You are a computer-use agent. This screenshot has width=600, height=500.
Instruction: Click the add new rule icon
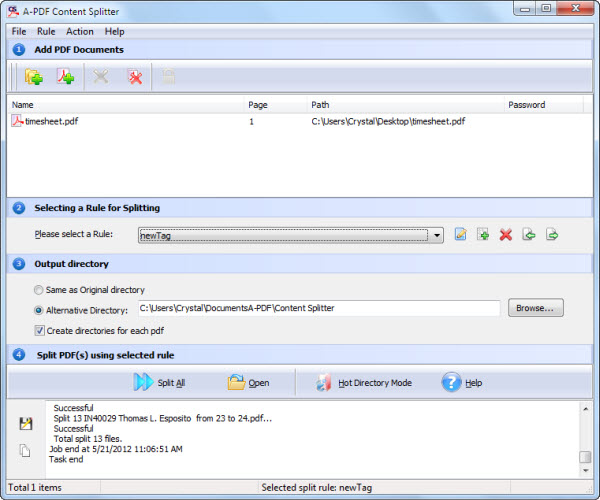pos(483,234)
